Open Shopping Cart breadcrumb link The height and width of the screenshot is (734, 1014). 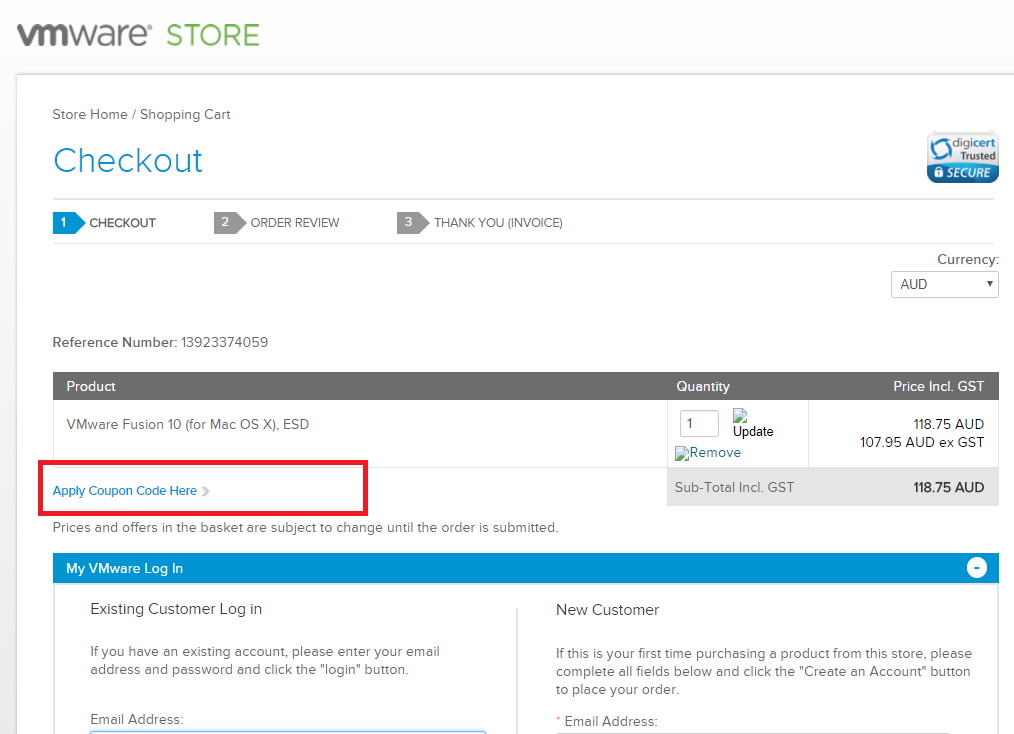click(x=185, y=114)
